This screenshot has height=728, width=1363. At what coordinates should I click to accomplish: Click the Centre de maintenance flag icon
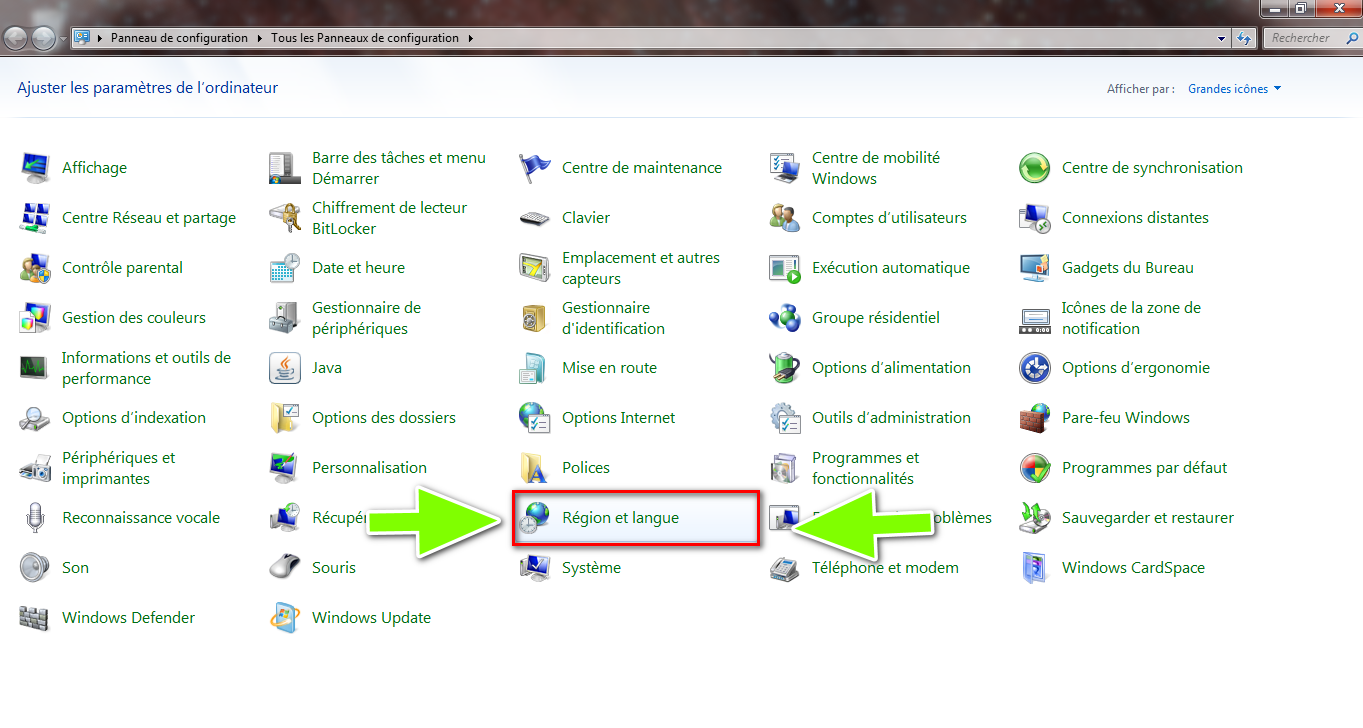tap(535, 168)
